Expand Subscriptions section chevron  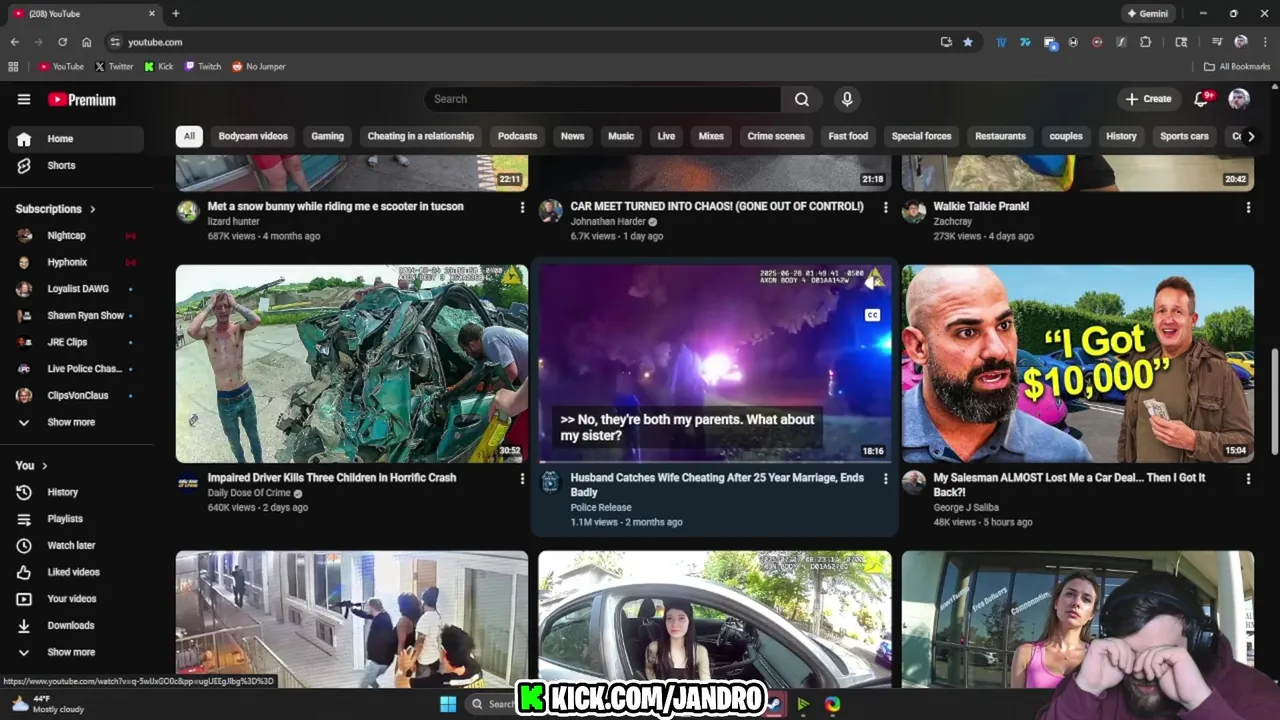click(93, 209)
